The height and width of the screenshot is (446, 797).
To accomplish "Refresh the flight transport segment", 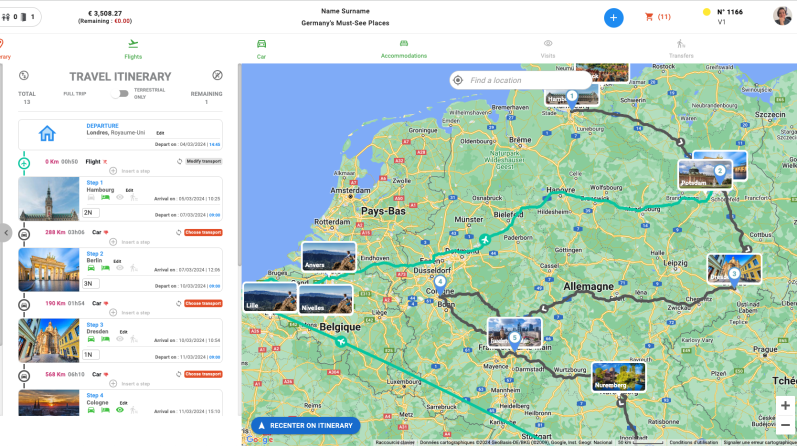I will 179,161.
